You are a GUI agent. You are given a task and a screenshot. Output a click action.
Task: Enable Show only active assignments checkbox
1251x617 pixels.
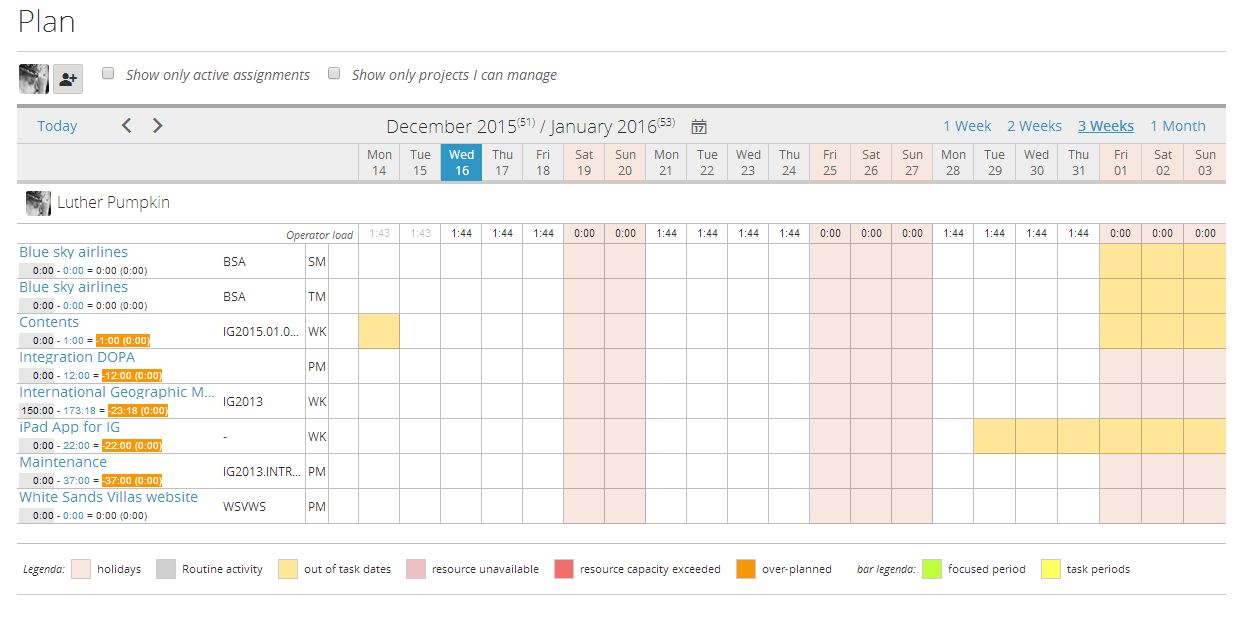108,74
